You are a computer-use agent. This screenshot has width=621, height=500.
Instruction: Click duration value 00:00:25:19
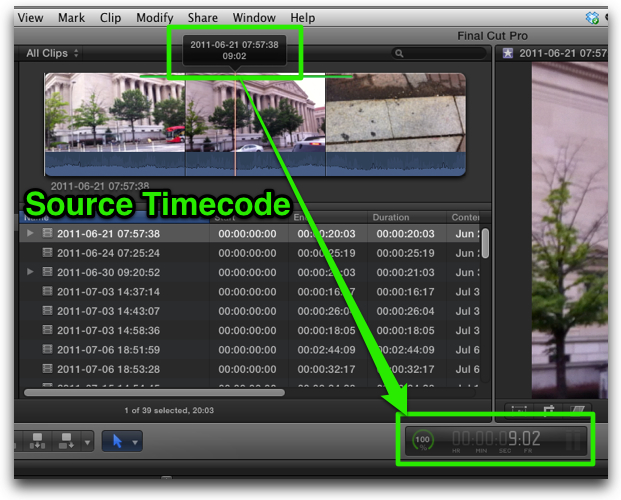405,253
